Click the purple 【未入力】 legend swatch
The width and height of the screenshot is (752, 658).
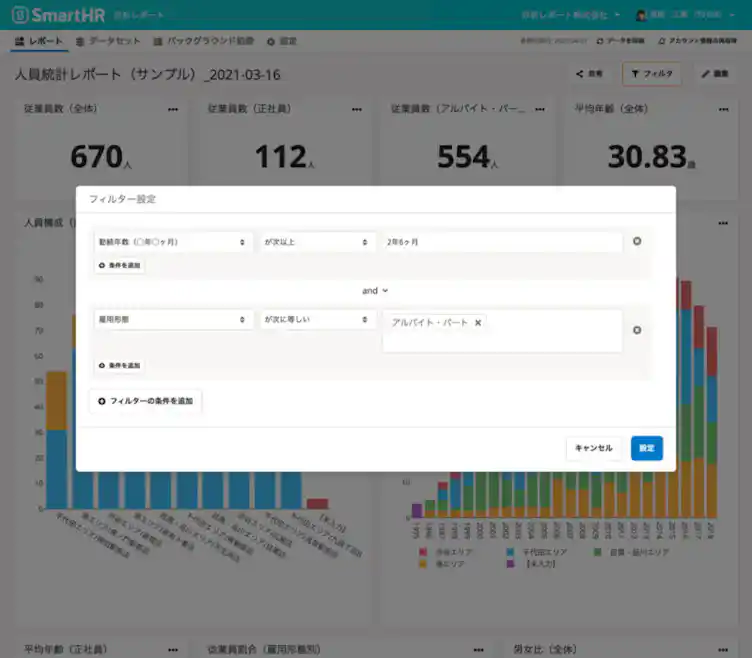click(x=510, y=564)
